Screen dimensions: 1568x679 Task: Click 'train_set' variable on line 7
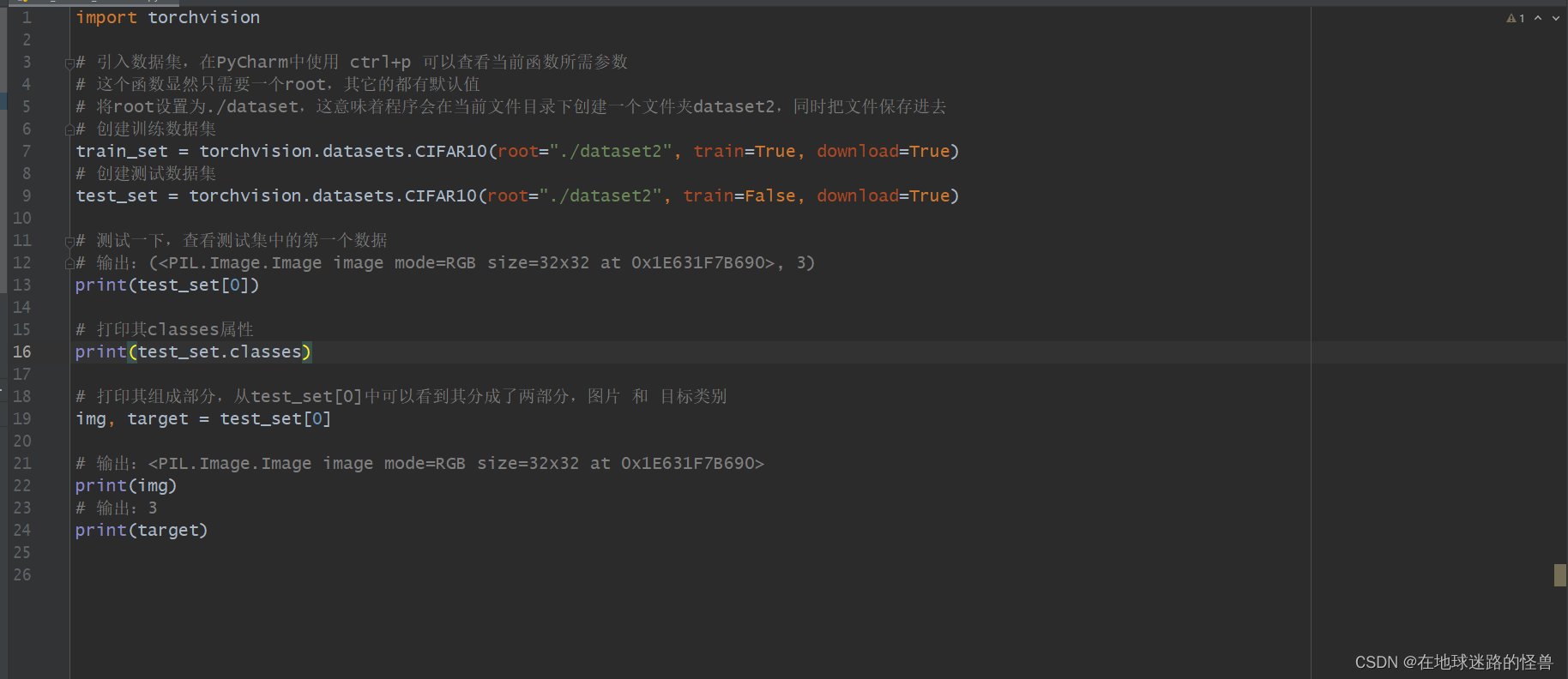pyautogui.click(x=122, y=151)
